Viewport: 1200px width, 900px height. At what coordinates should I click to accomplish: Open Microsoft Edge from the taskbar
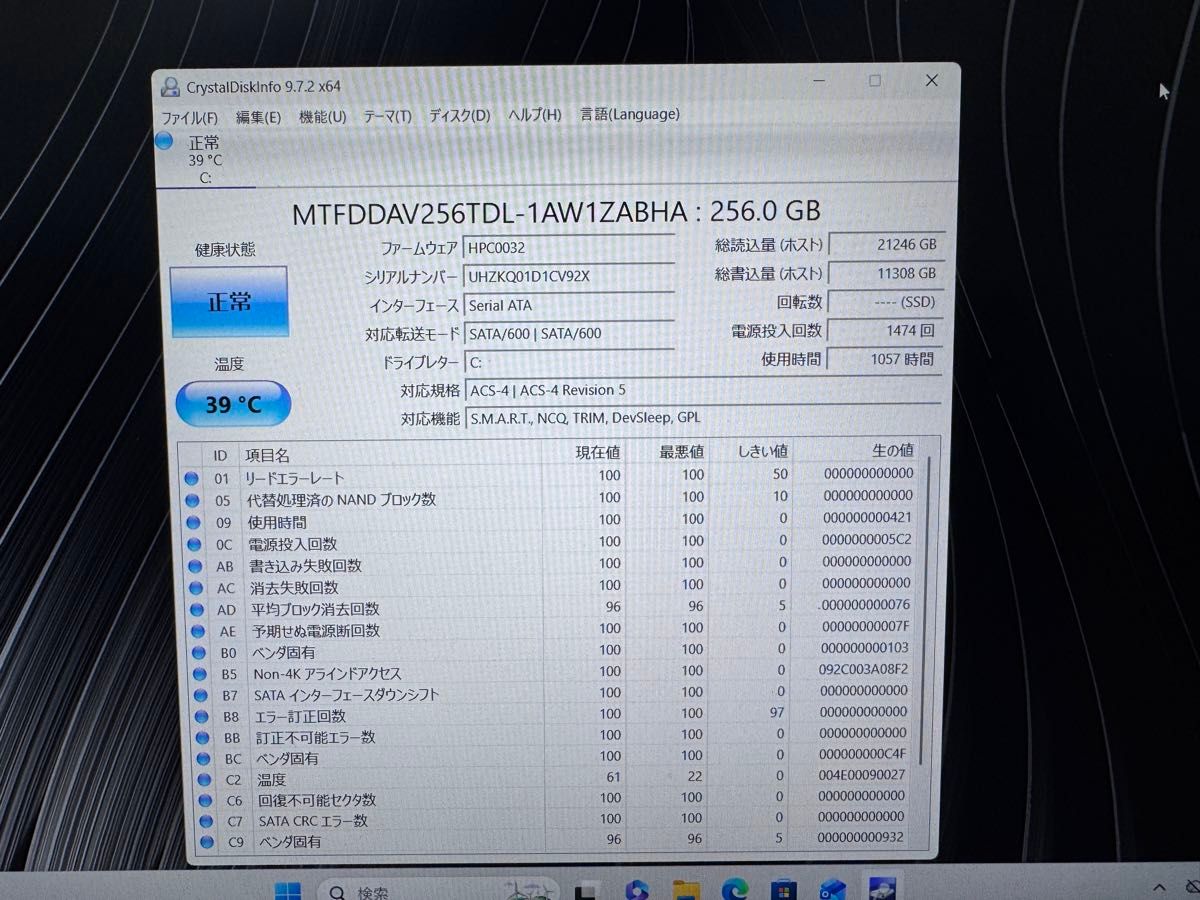pos(735,890)
